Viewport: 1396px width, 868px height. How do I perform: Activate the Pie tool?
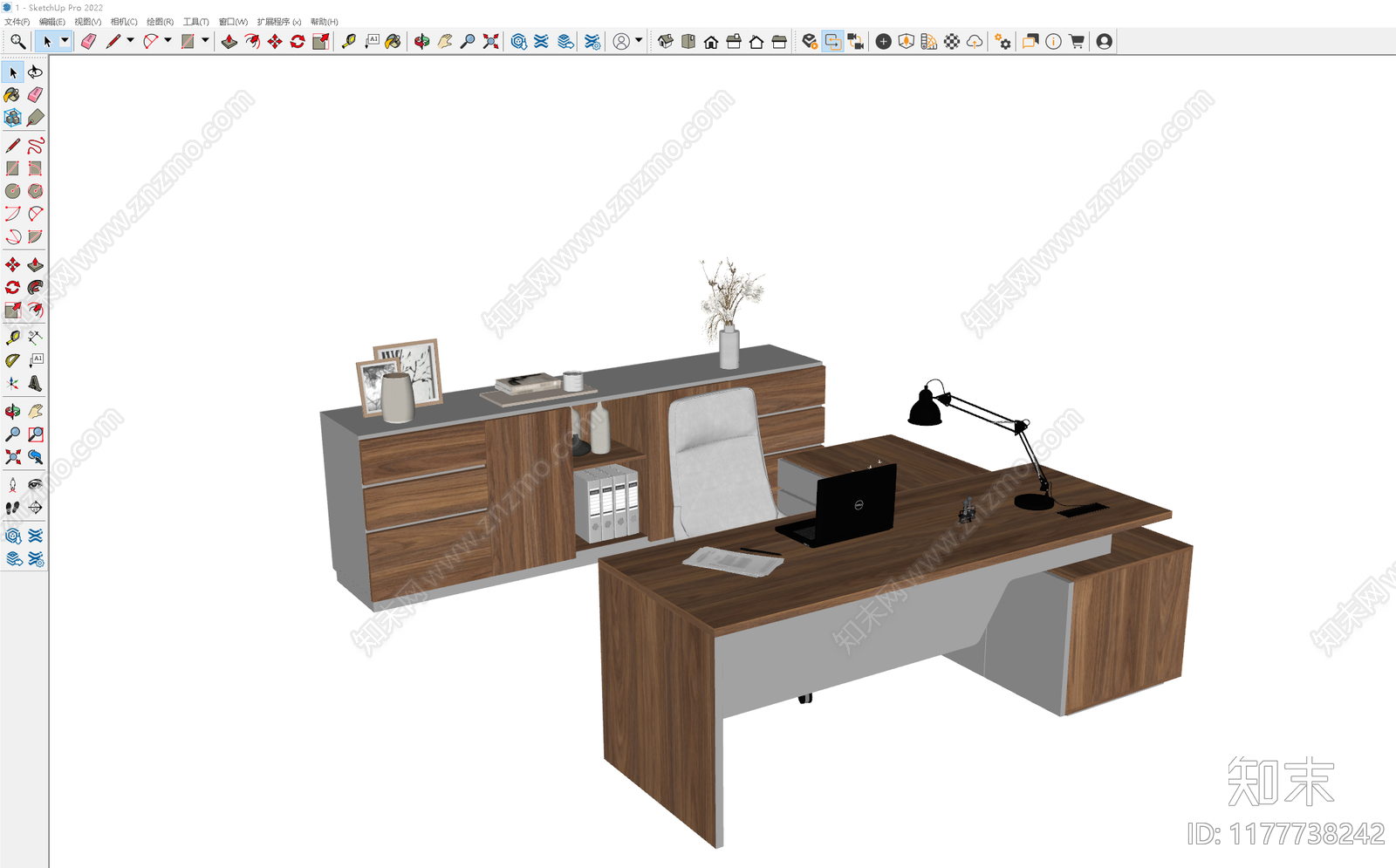pyautogui.click(x=36, y=236)
